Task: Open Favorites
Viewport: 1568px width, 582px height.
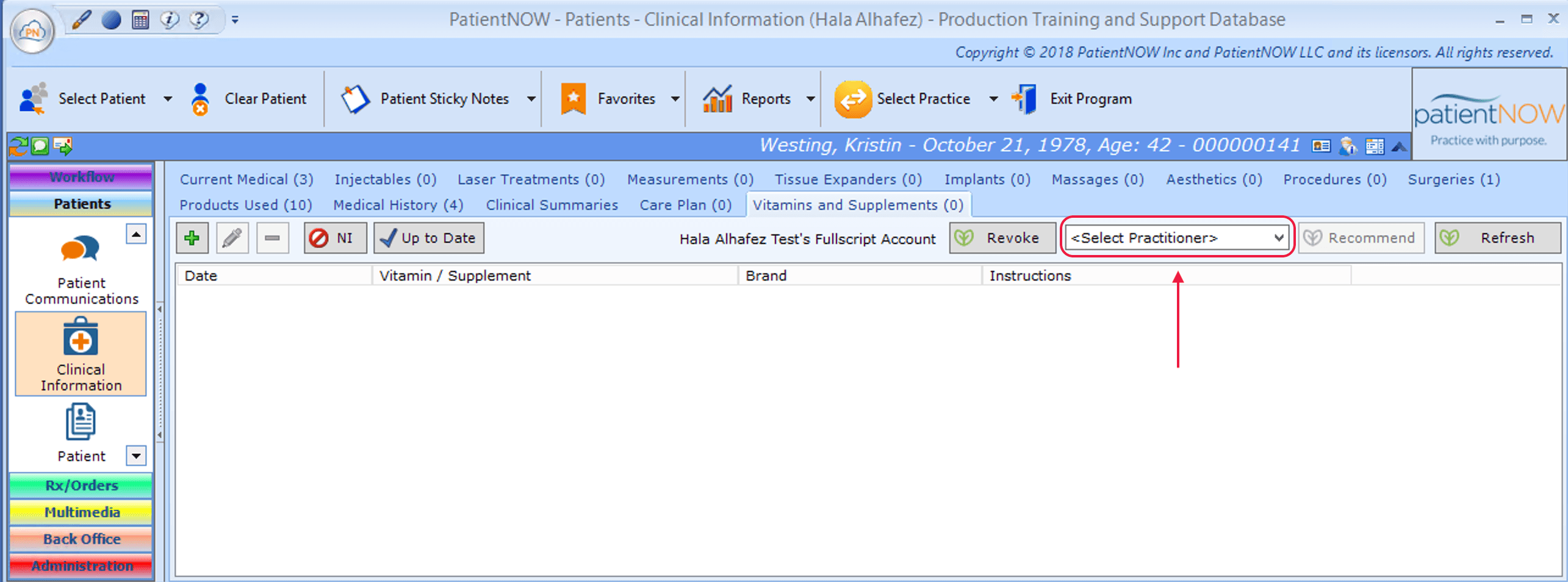Action: [x=608, y=99]
